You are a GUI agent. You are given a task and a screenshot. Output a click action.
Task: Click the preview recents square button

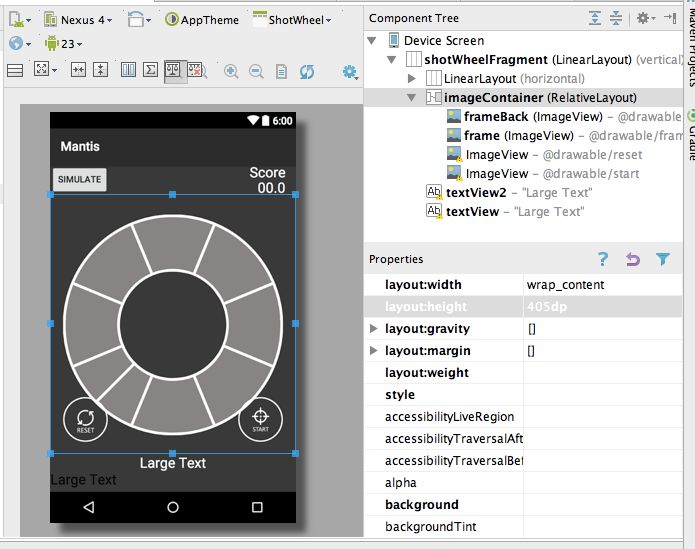[257, 507]
